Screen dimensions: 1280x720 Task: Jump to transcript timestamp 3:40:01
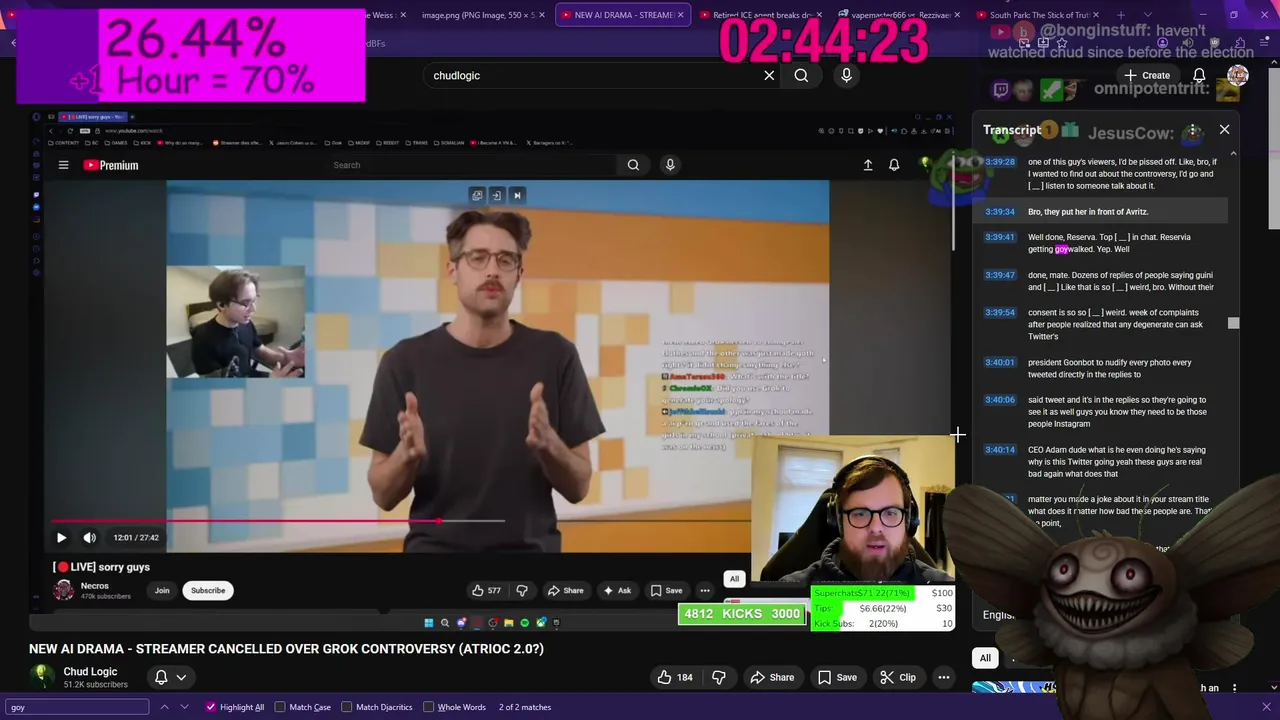[1000, 362]
